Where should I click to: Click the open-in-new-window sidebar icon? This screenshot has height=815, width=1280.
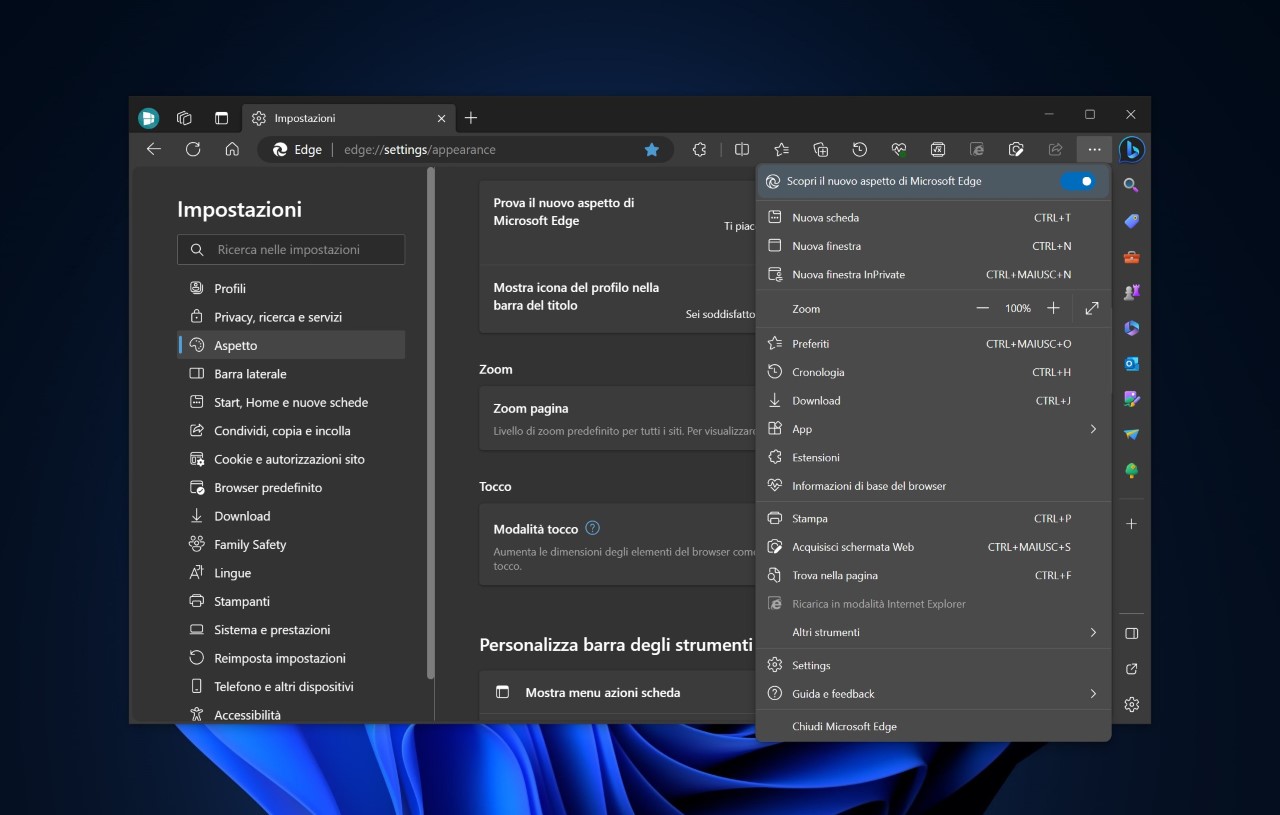(1131, 669)
